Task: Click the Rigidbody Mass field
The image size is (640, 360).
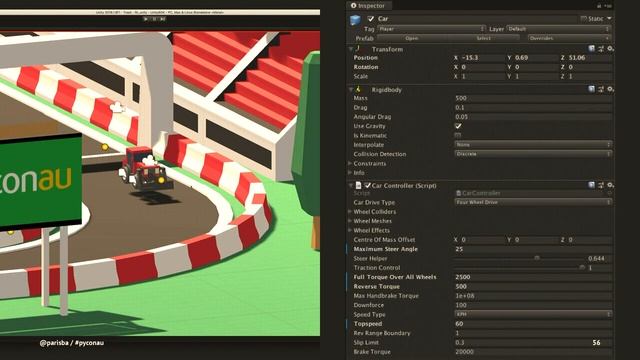Action: [x=533, y=98]
